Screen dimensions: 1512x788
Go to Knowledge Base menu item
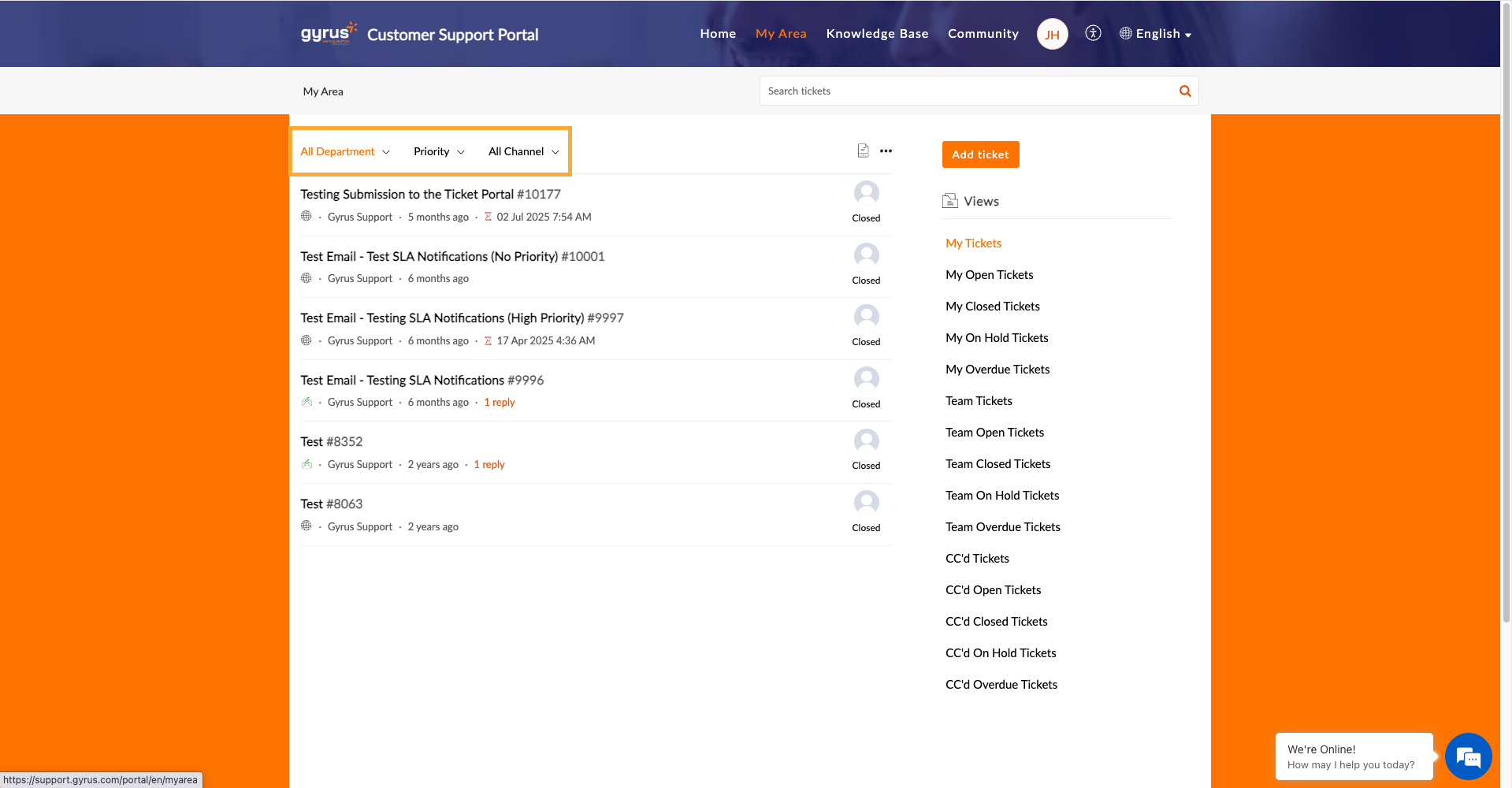[877, 34]
